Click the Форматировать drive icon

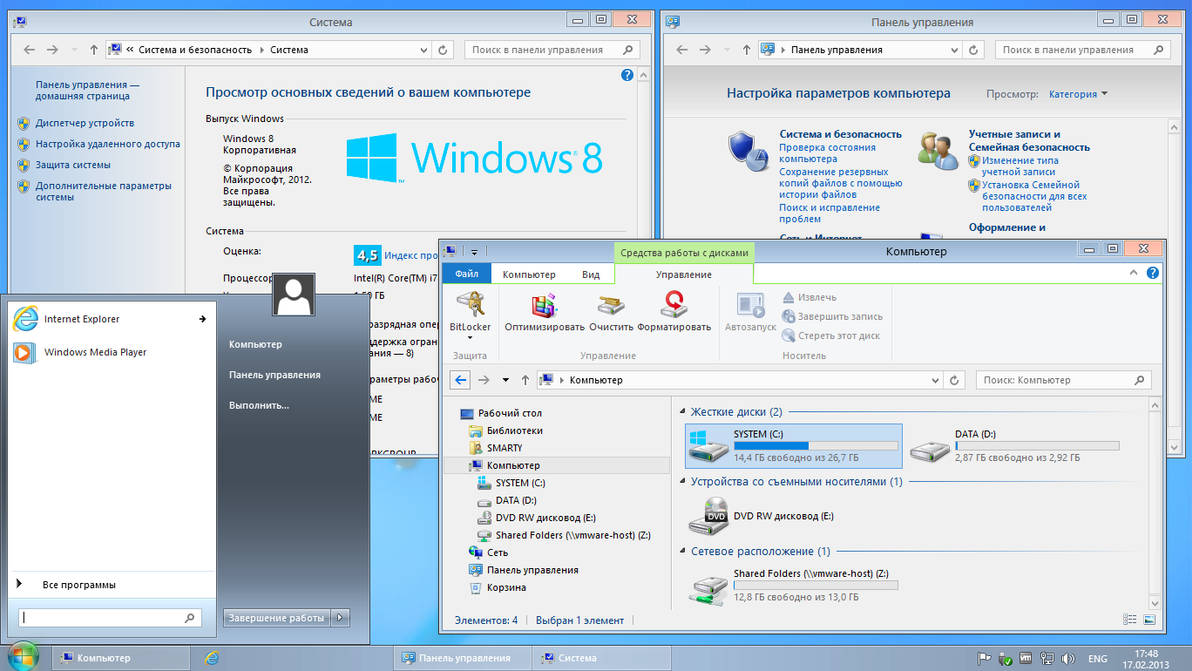click(x=674, y=305)
